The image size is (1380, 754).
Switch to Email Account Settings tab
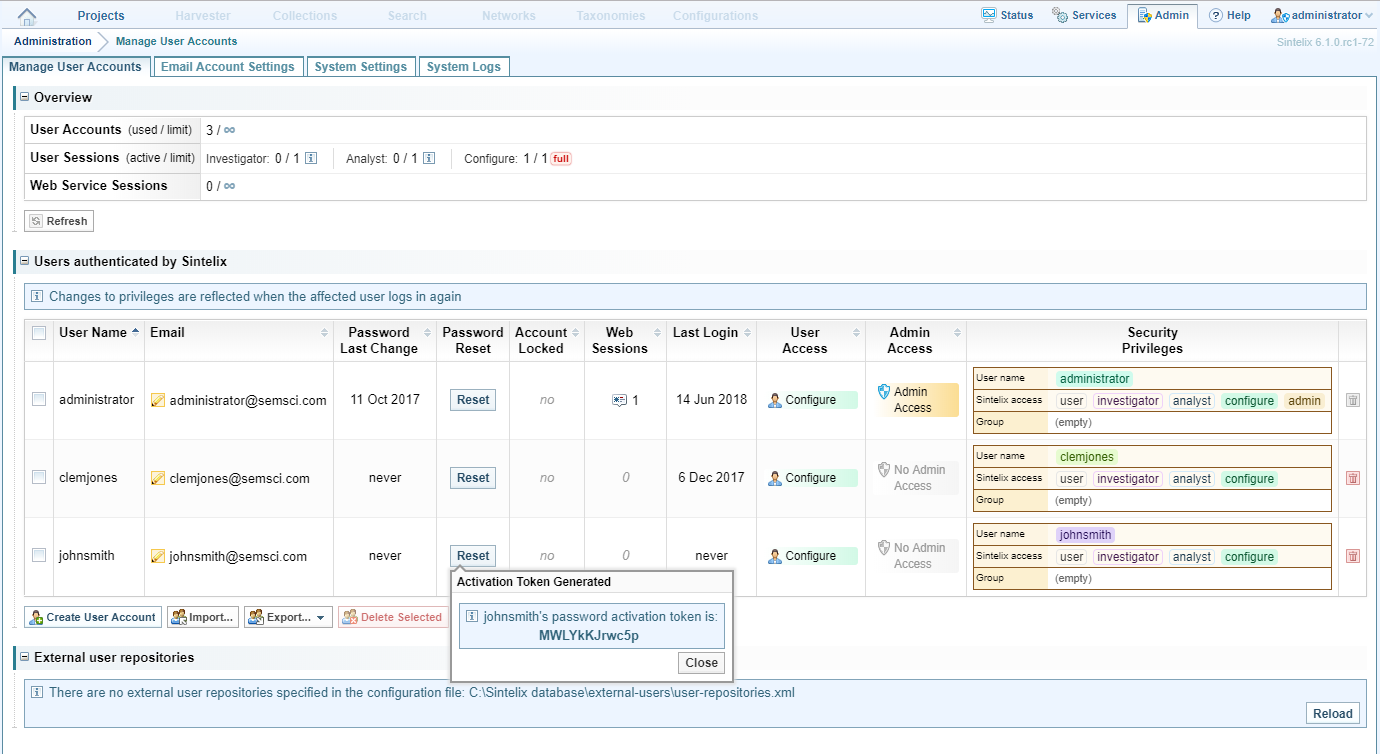click(228, 67)
